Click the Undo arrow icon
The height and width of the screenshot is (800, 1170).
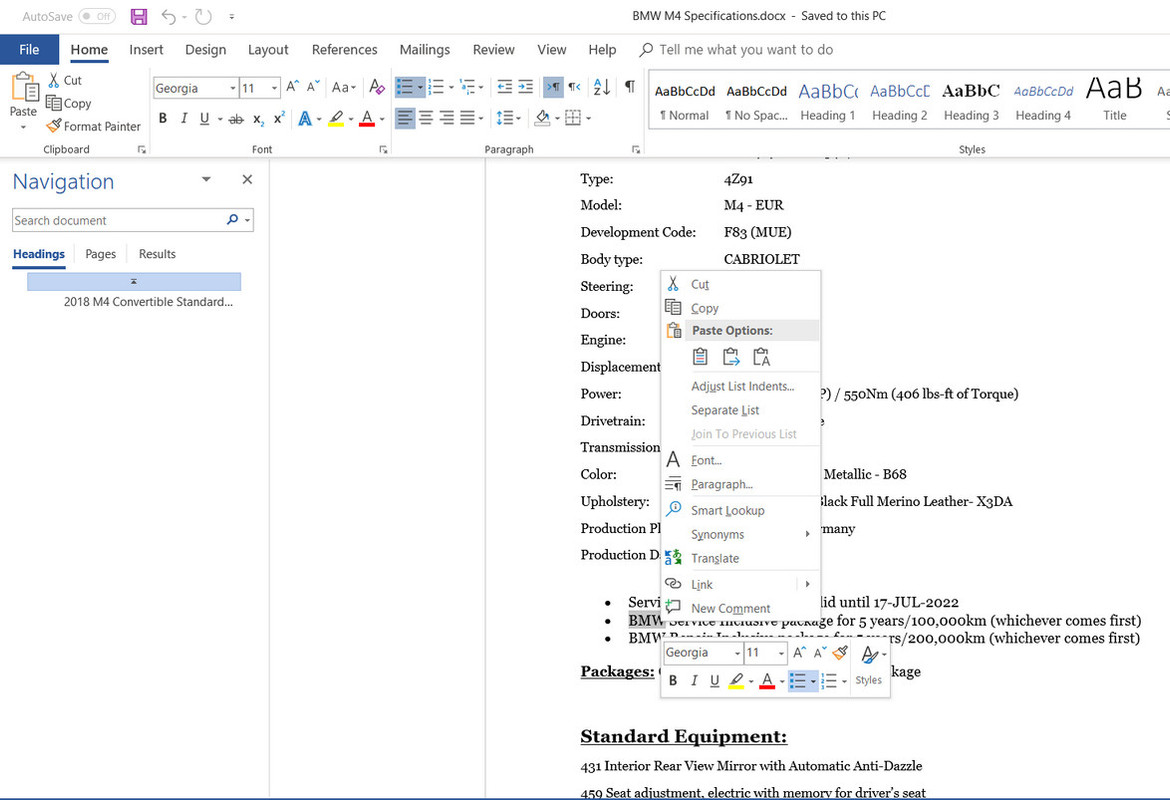(169, 16)
